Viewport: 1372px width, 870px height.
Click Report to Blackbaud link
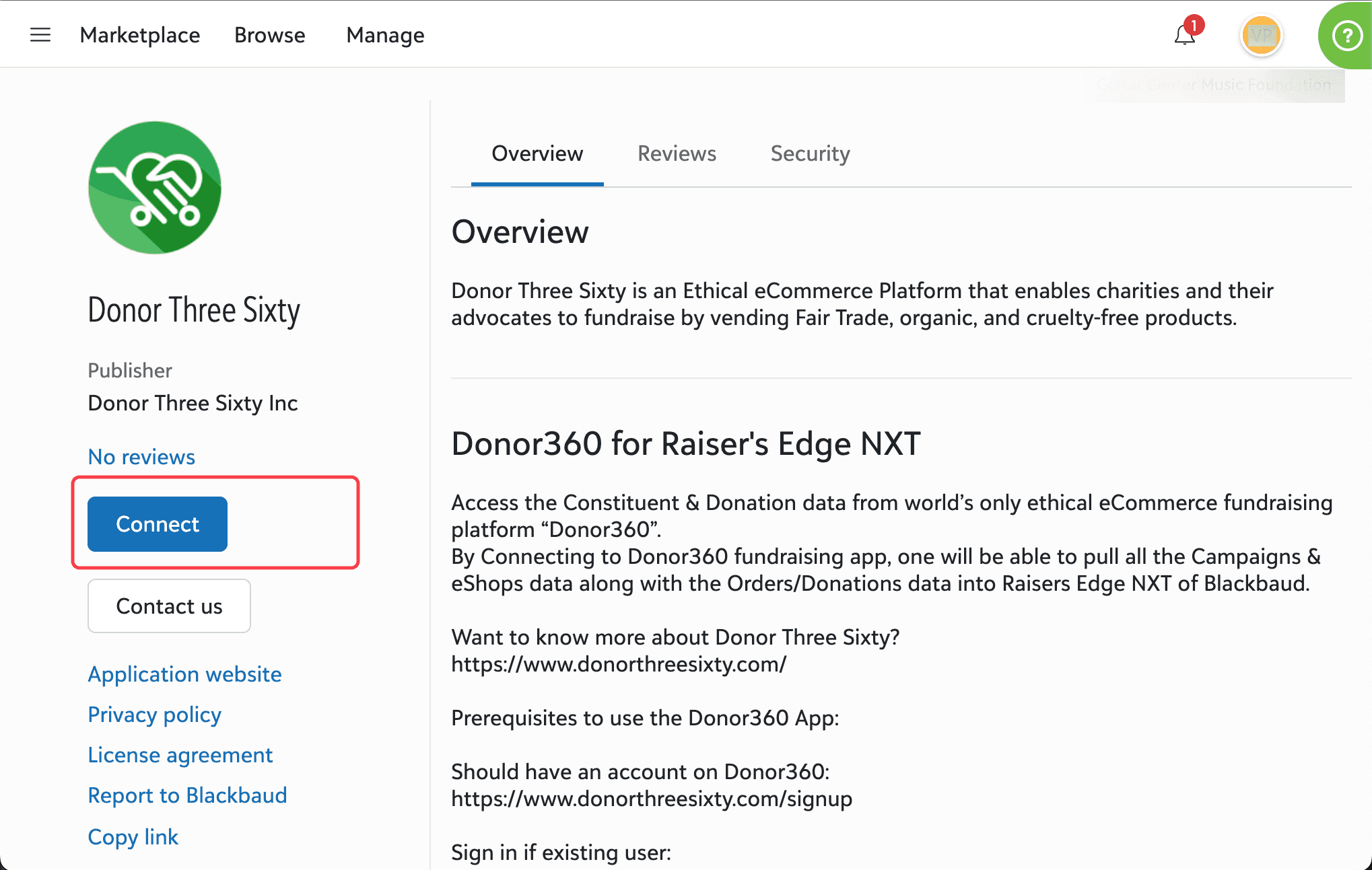click(x=187, y=795)
